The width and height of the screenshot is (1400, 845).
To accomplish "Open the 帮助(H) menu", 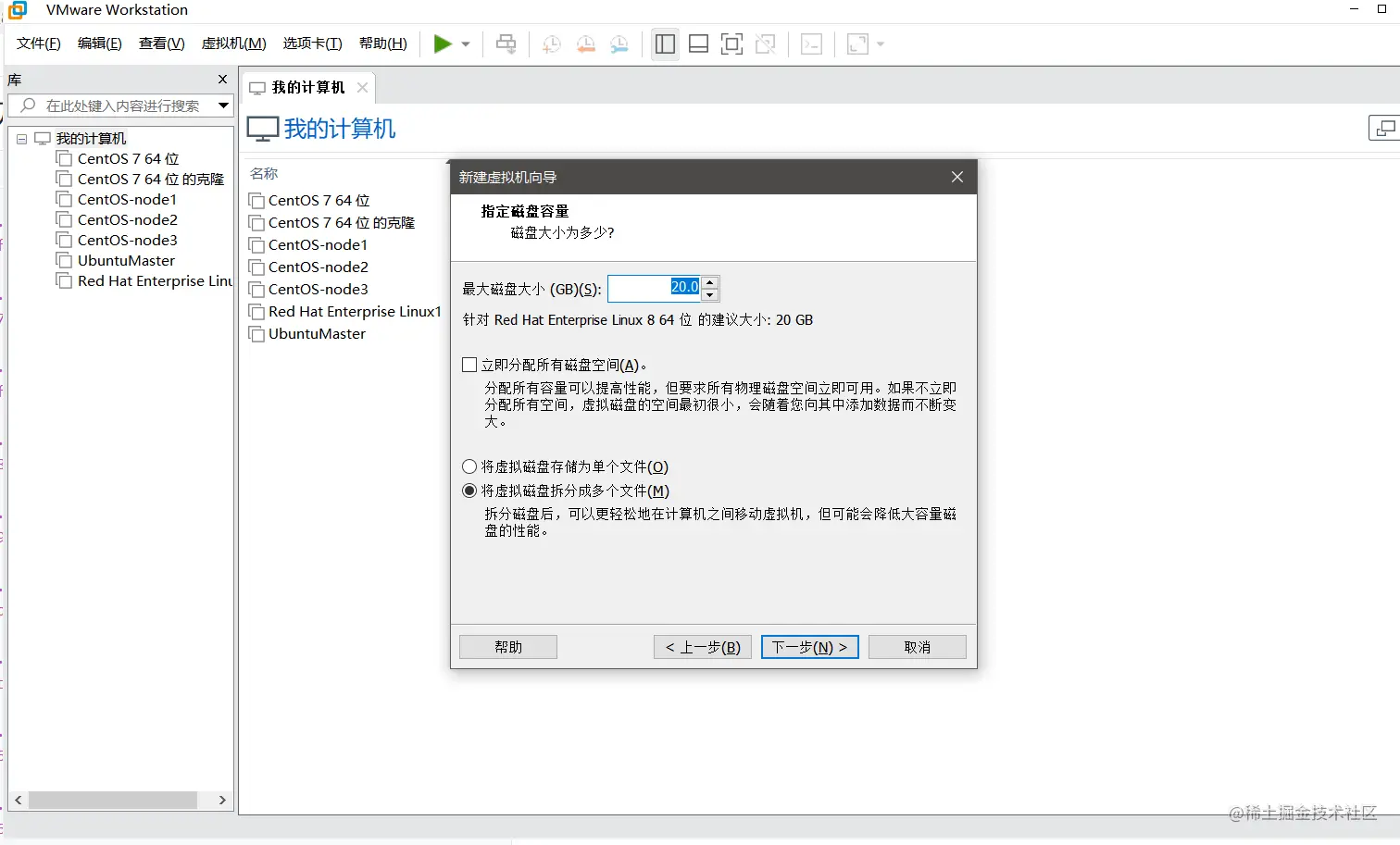I will [383, 43].
